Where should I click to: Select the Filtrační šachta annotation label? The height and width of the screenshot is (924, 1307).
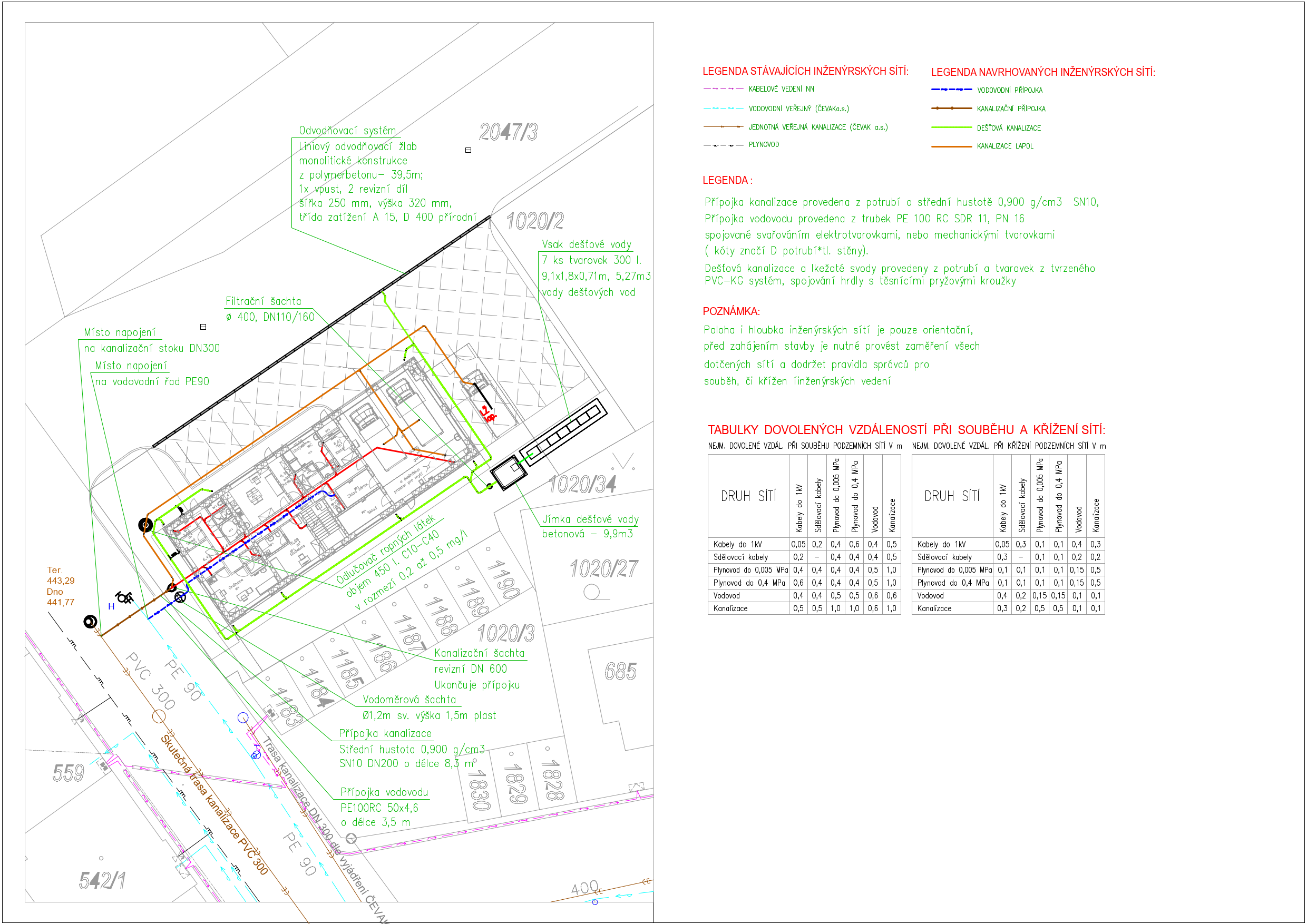(263, 301)
